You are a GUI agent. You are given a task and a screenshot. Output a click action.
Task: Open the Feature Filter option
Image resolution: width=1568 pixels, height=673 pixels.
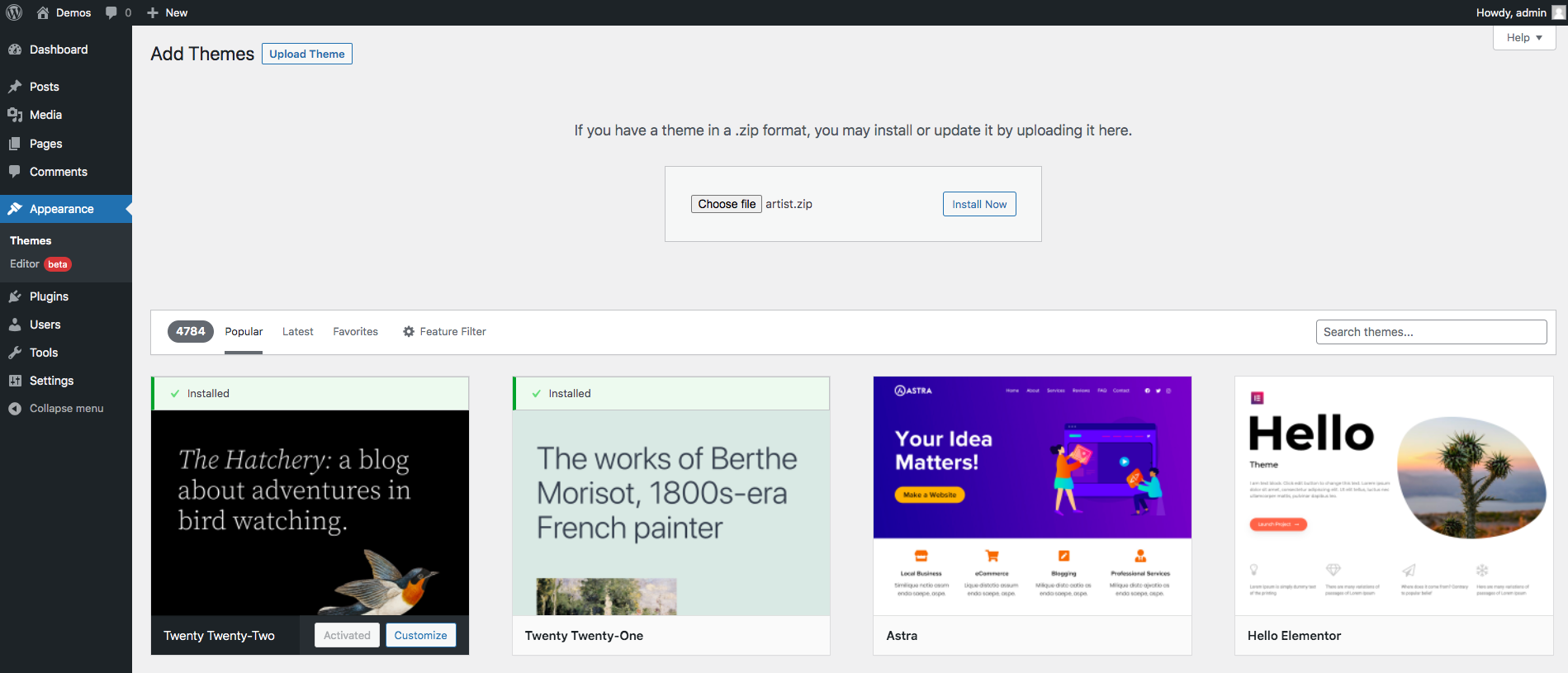(444, 331)
